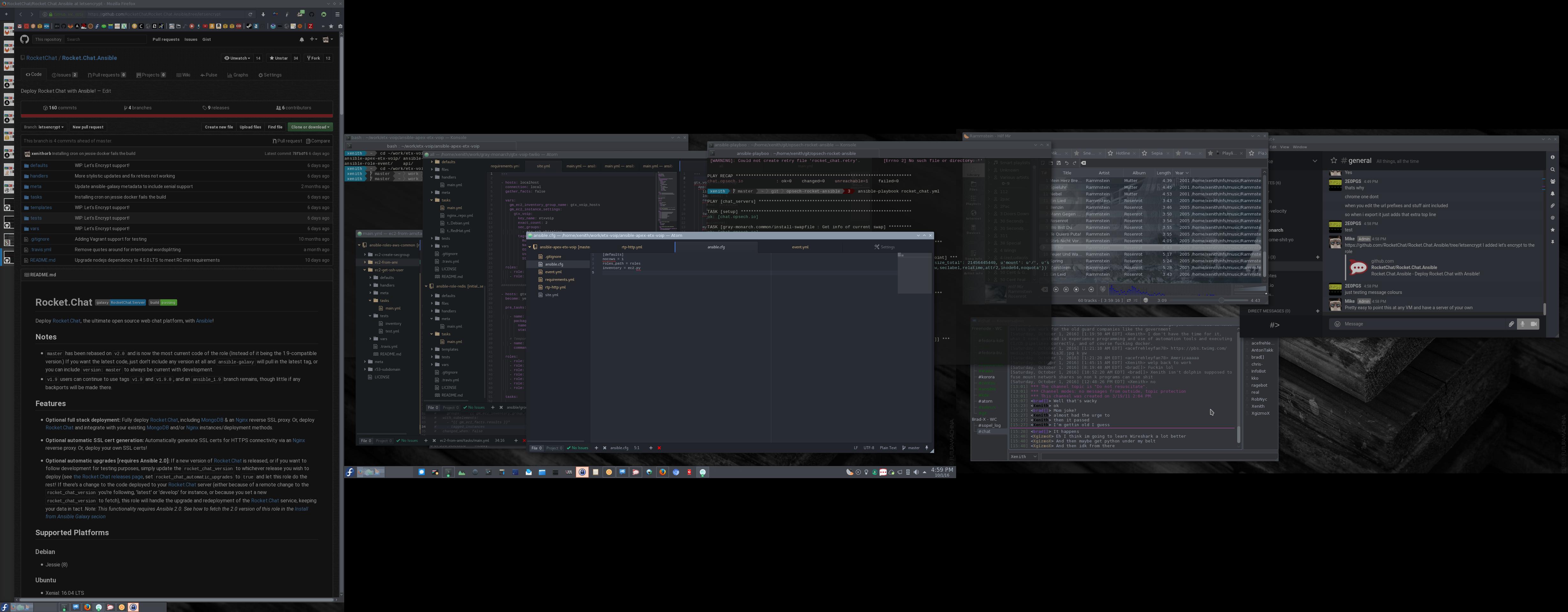Screen dimensions: 1568x612
Task: Open Firefox downloads arrow
Action: (x=263, y=15)
